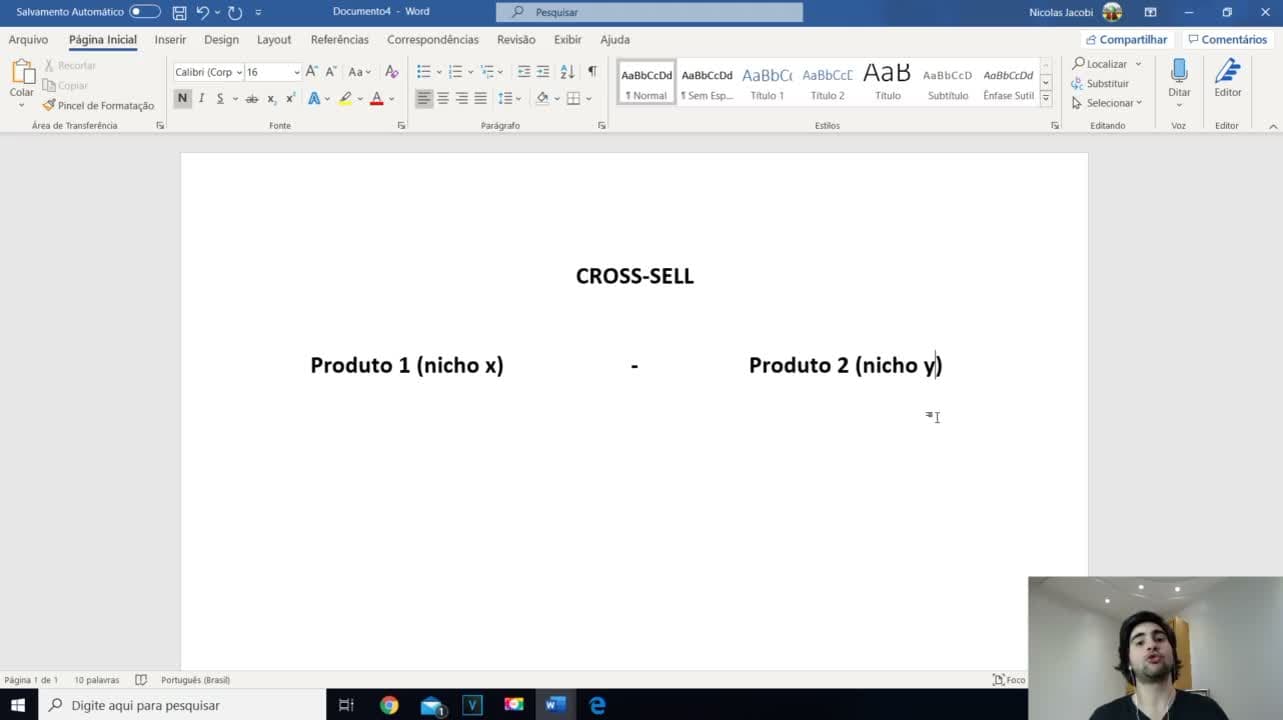Screen dimensions: 1283x720
Task: Expand the styles gallery
Action: click(x=1046, y=99)
